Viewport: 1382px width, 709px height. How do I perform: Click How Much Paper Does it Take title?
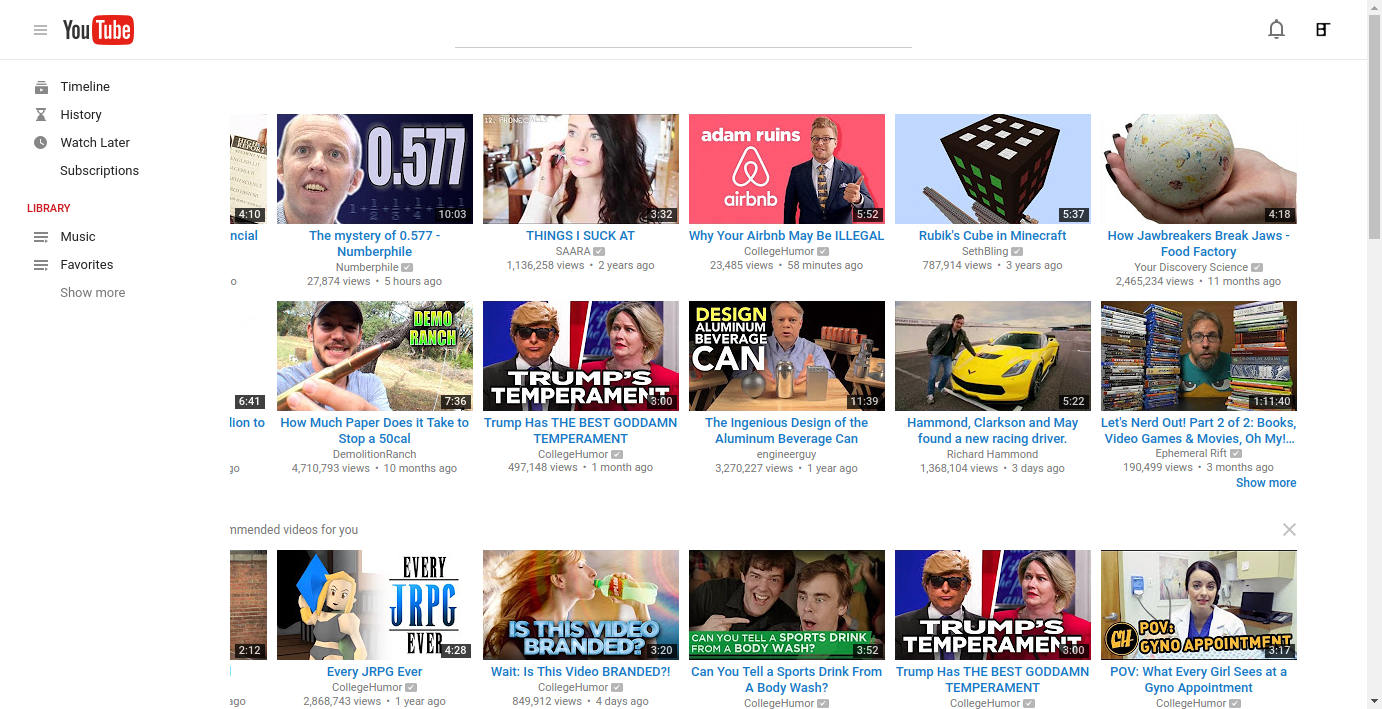point(375,431)
